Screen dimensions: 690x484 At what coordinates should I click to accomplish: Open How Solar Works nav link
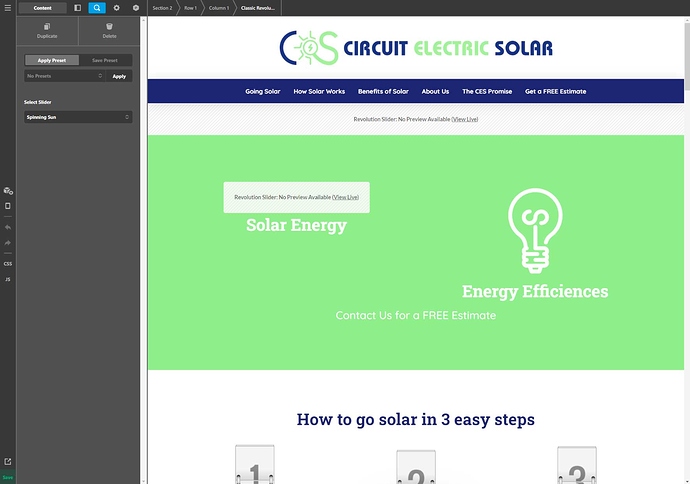tap(319, 92)
